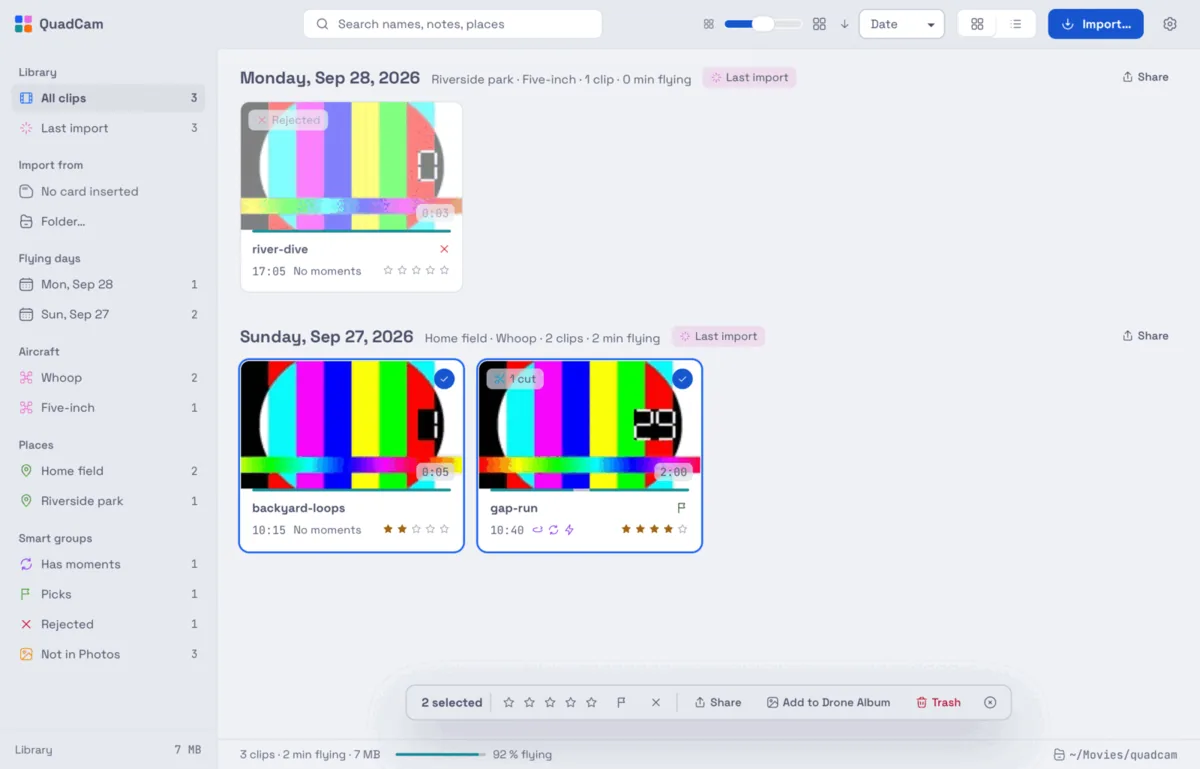Click the lightning moment icon on gap-run
Screen dimensions: 1200x769
coord(569,530)
